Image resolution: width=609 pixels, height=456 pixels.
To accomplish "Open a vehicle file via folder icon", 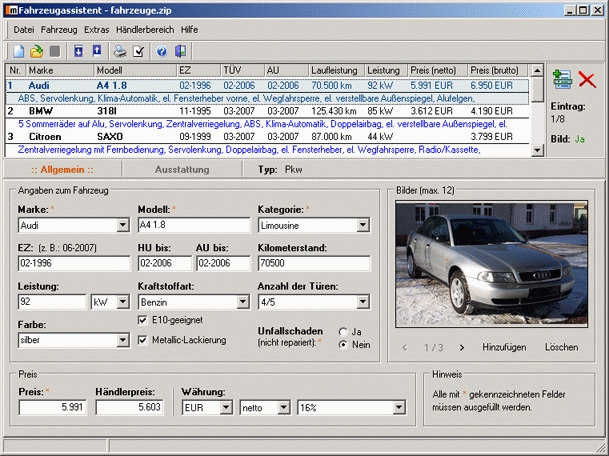I will coord(37,51).
